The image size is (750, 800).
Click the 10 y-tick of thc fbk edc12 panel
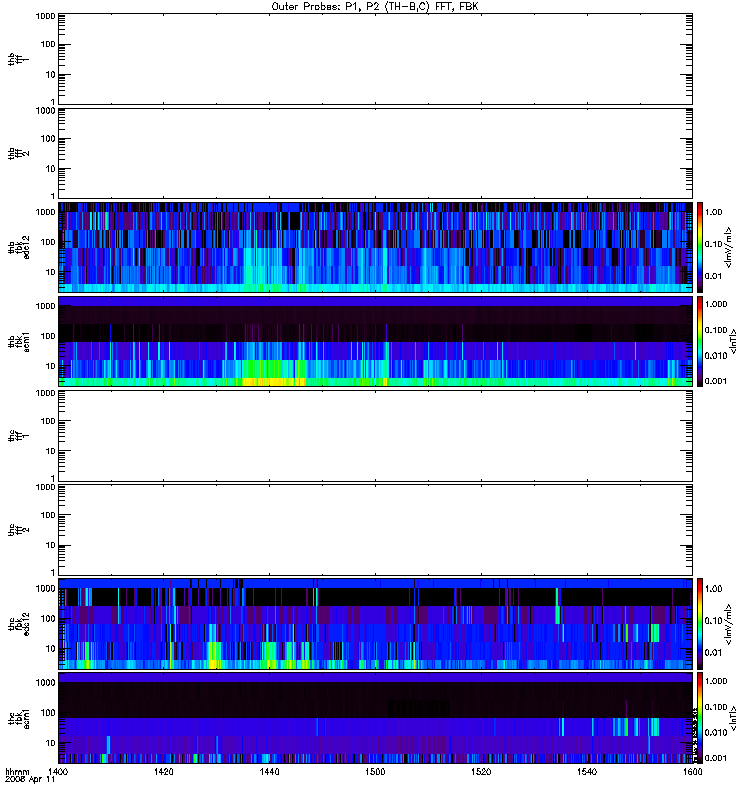[x=51, y=649]
